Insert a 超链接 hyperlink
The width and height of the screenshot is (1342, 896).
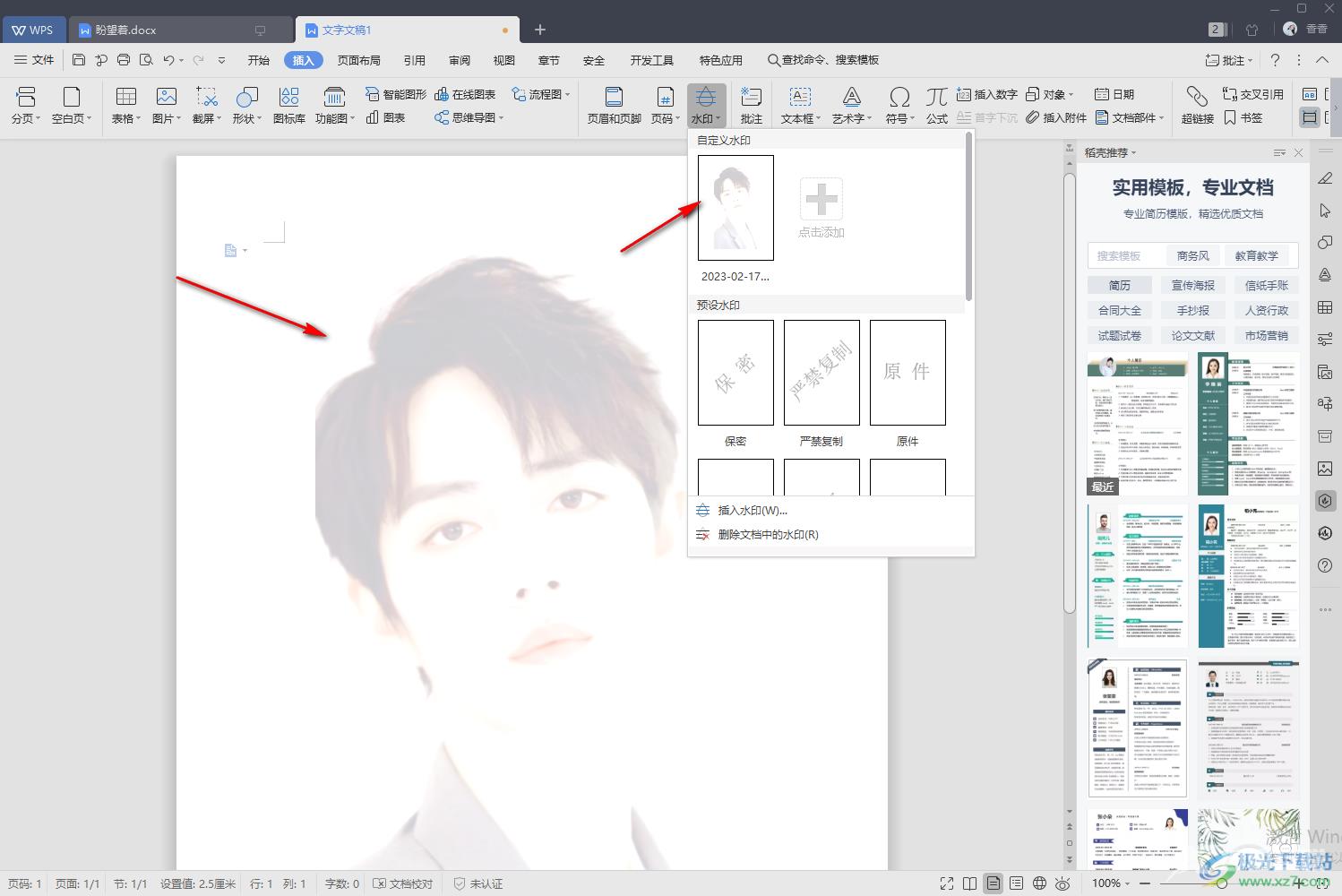tap(1197, 105)
